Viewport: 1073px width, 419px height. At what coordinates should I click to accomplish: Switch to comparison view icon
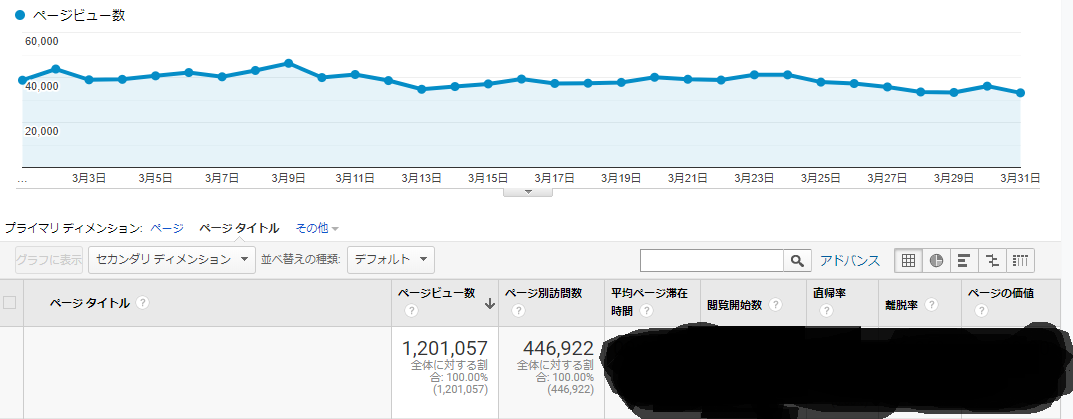992,260
